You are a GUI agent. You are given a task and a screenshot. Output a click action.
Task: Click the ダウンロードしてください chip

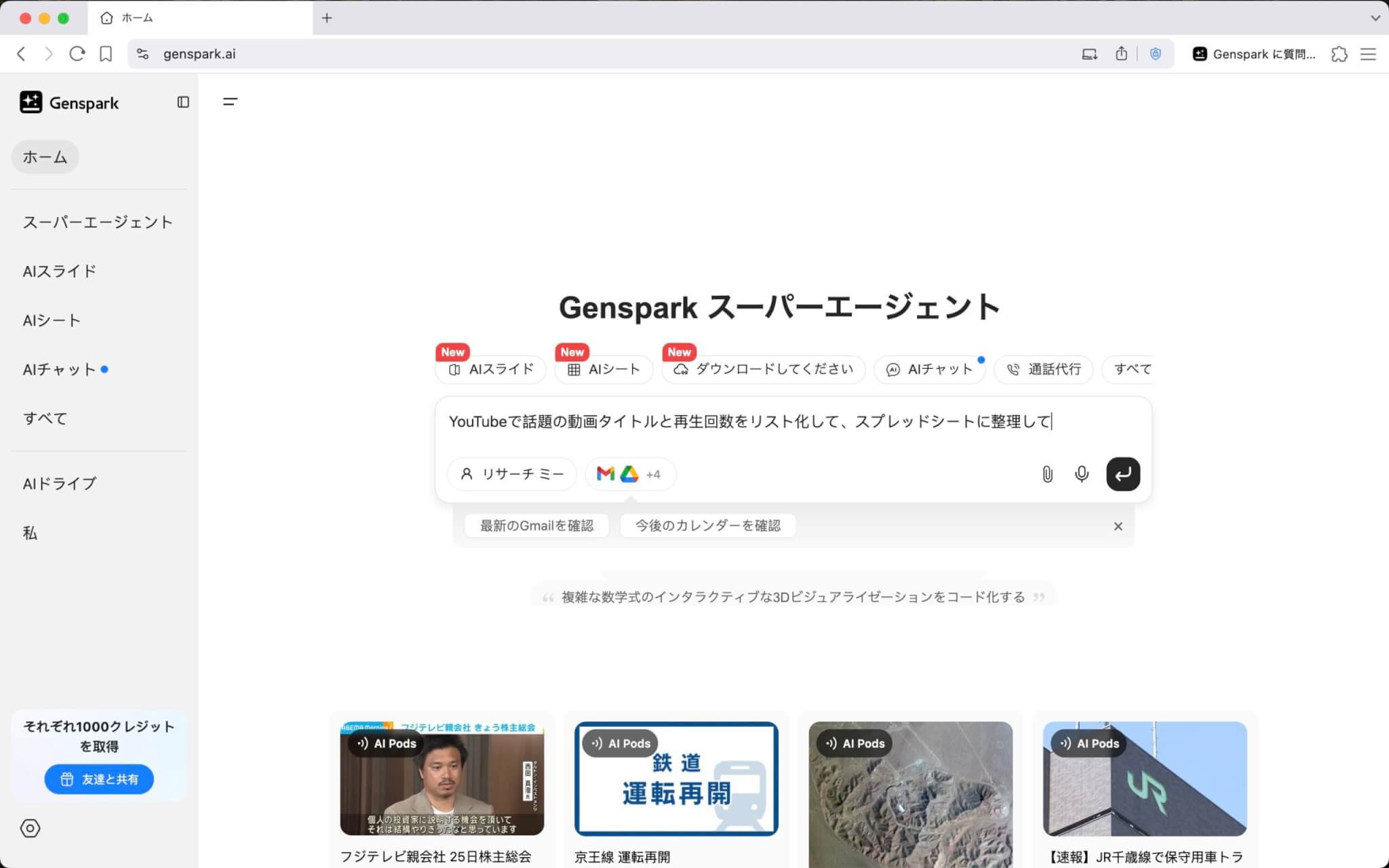(x=763, y=370)
